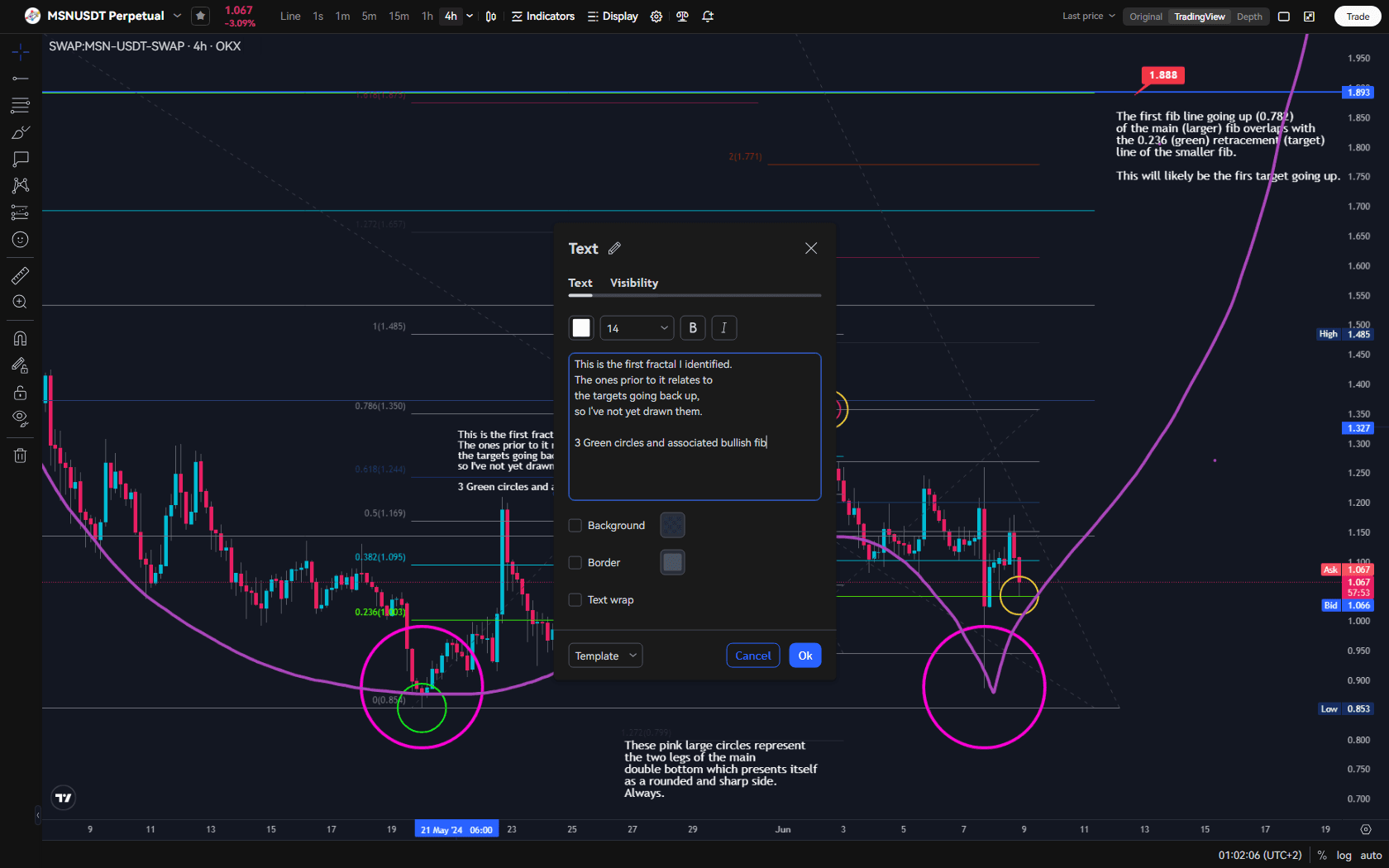The image size is (1389, 868).
Task: Toggle bold text formatting
Action: [693, 328]
